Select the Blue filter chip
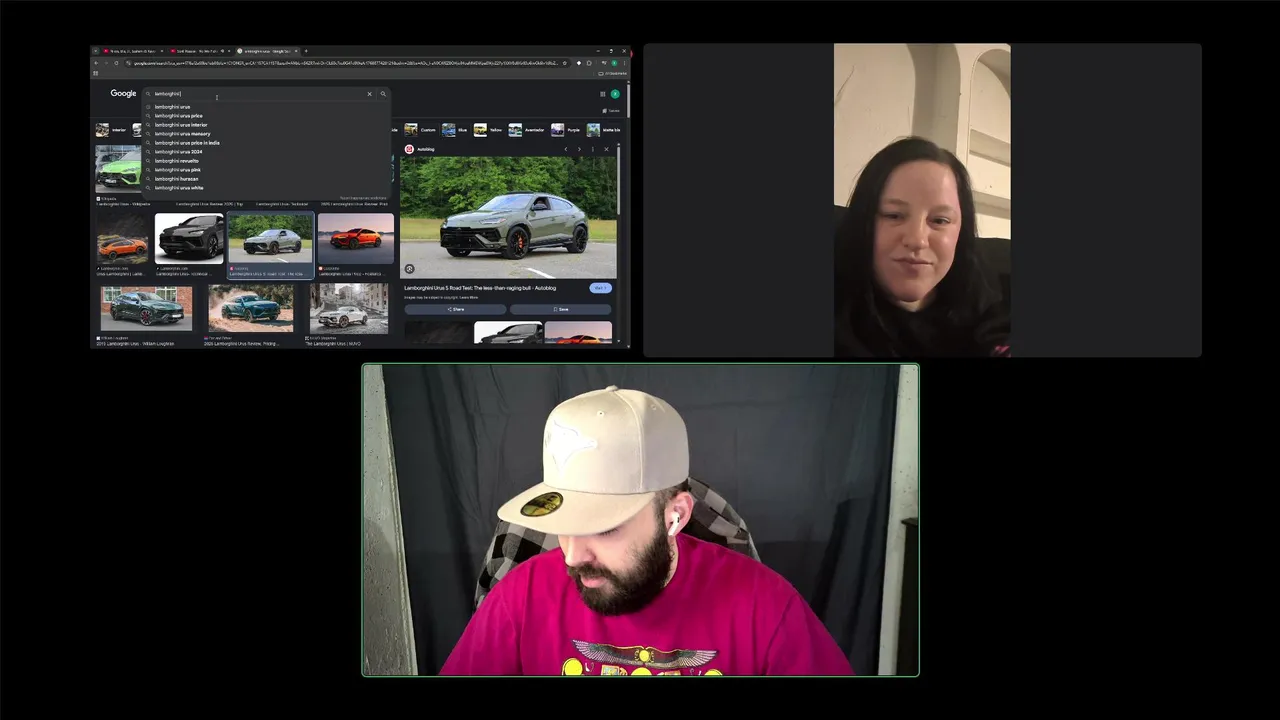Viewport: 1280px width, 720px height. [x=455, y=130]
